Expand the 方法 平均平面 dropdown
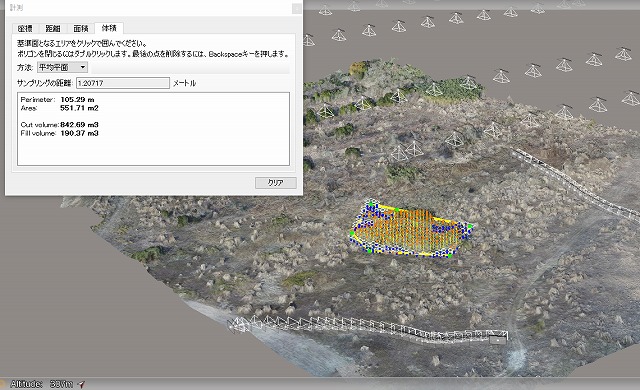Screen dimensions: 640x390 [62, 67]
